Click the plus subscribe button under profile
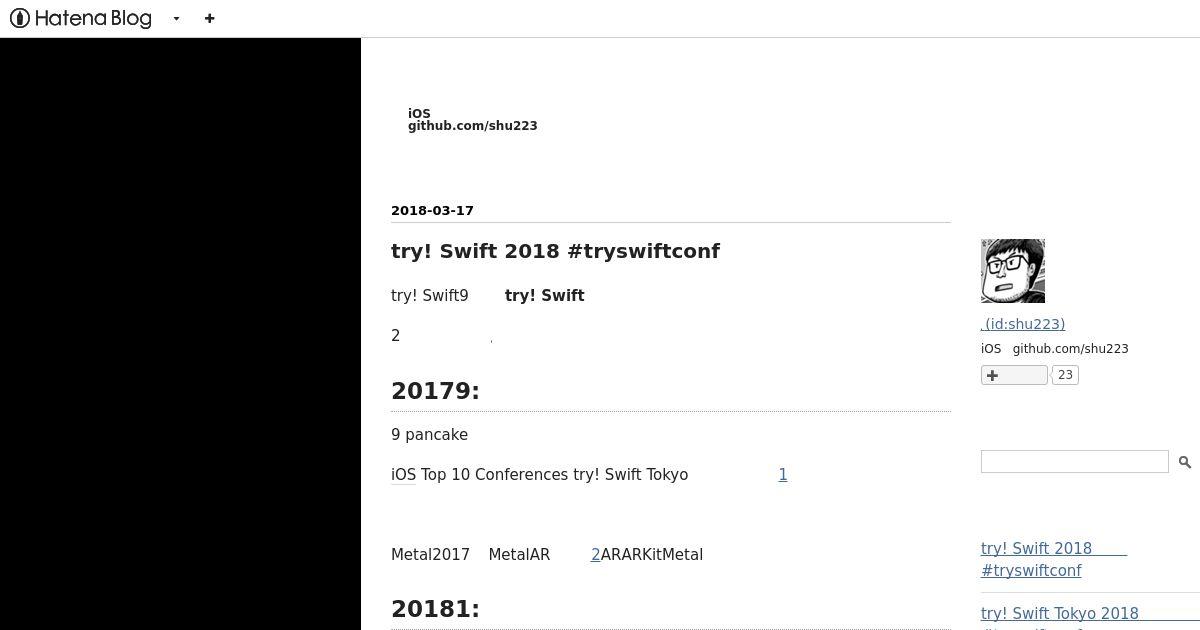Screen dimensions: 1200x630 pyautogui.click(x=1014, y=375)
